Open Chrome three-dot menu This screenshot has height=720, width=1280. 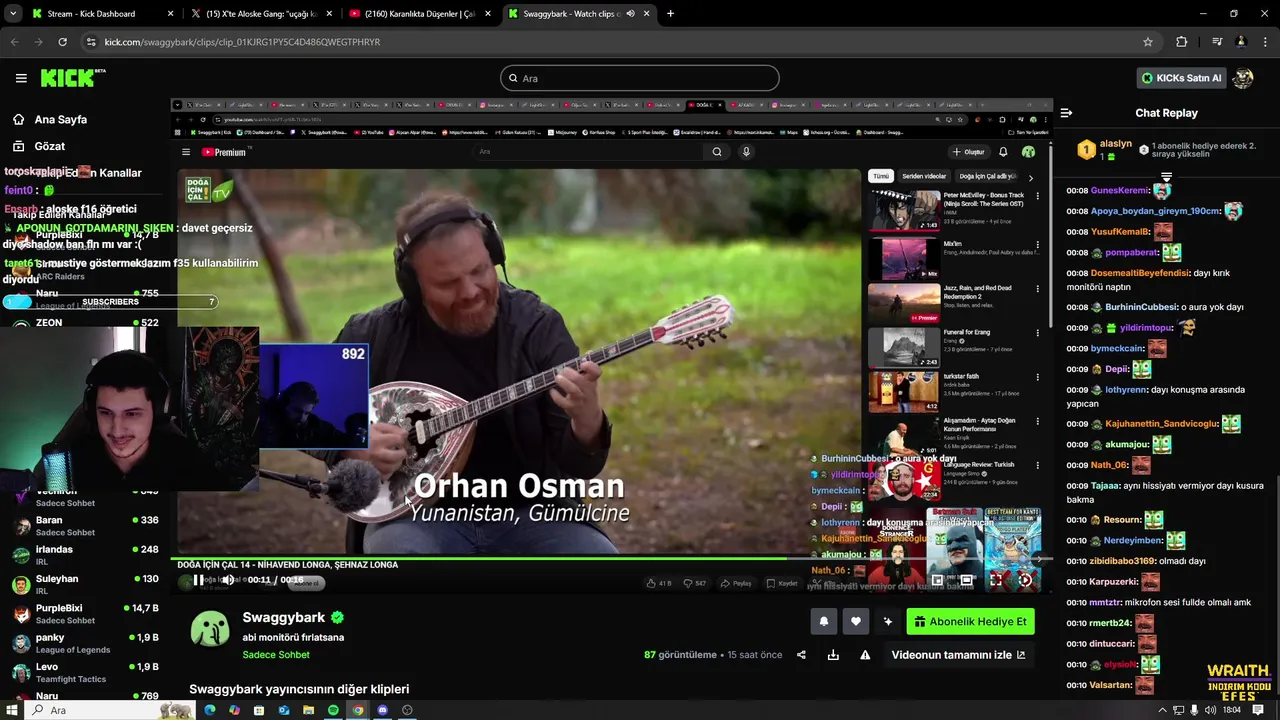tap(1265, 42)
